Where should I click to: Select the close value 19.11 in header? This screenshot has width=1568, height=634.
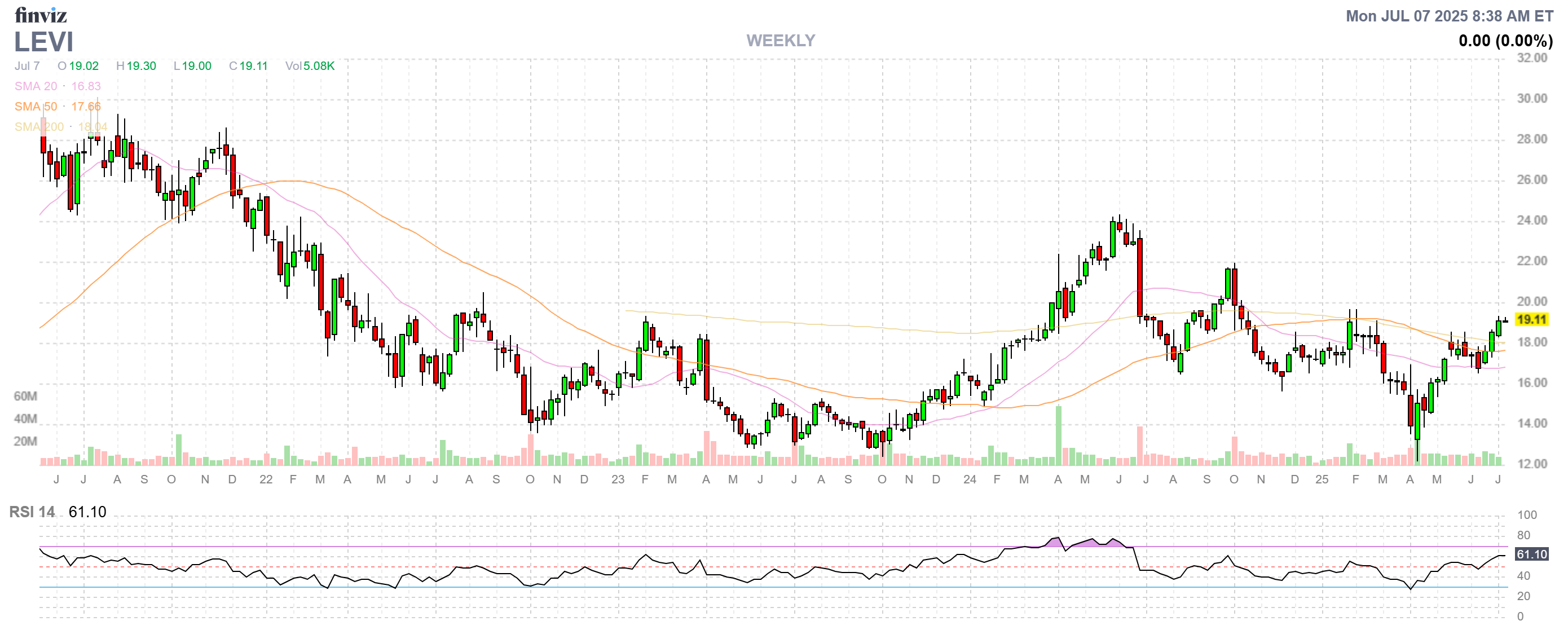[x=253, y=65]
